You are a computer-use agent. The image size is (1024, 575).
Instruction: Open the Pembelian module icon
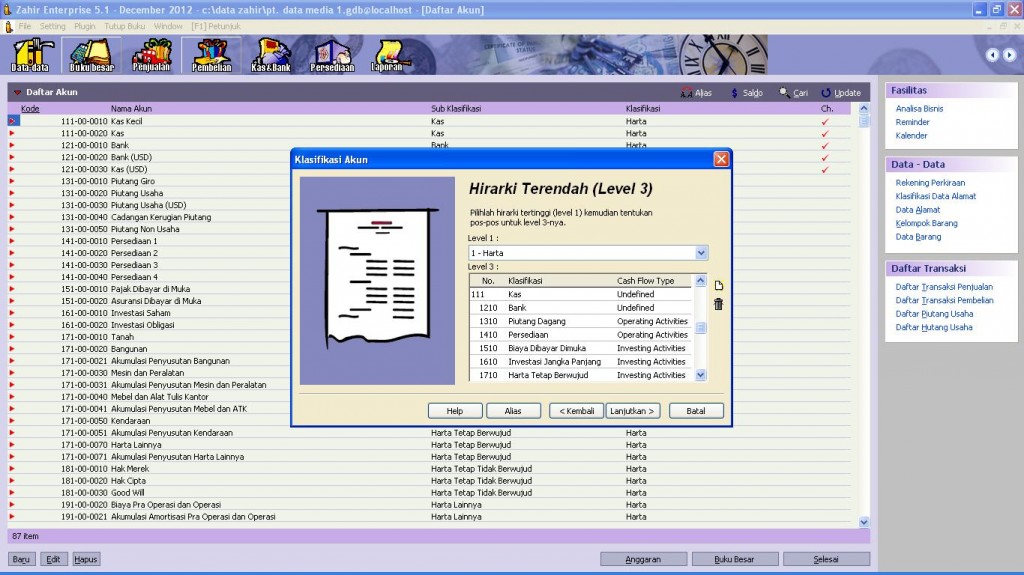(211, 55)
